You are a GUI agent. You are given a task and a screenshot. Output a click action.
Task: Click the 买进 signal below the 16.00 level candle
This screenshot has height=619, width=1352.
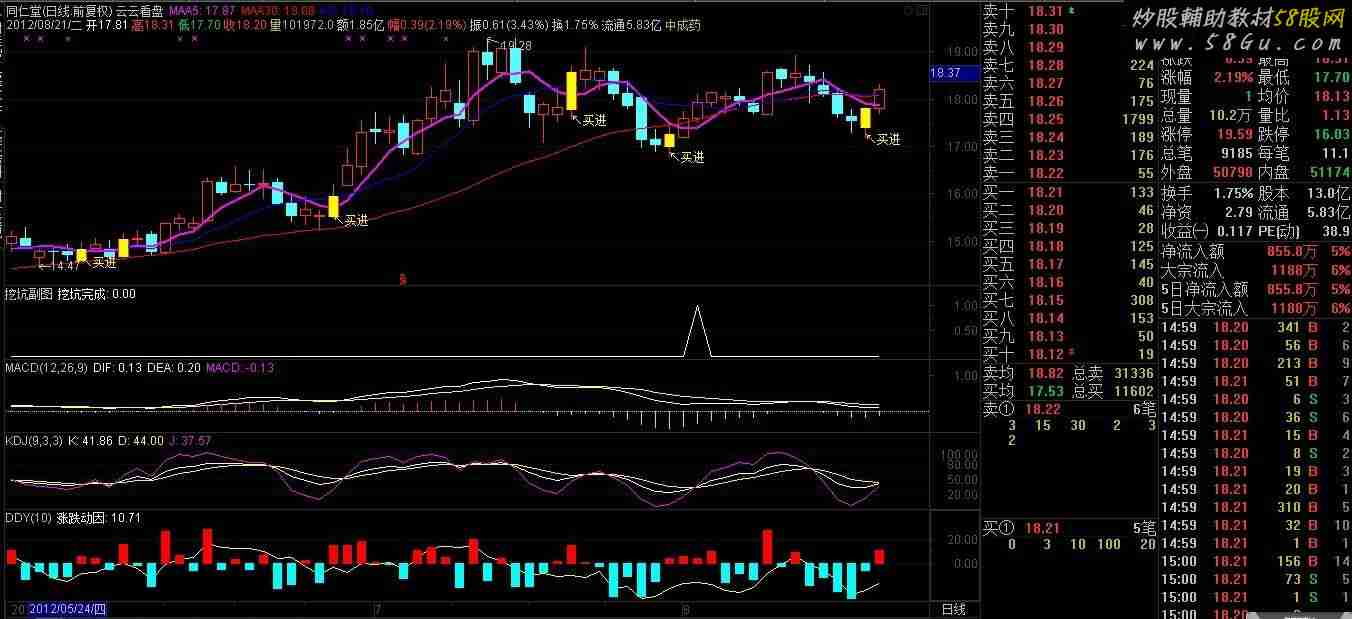(x=356, y=221)
